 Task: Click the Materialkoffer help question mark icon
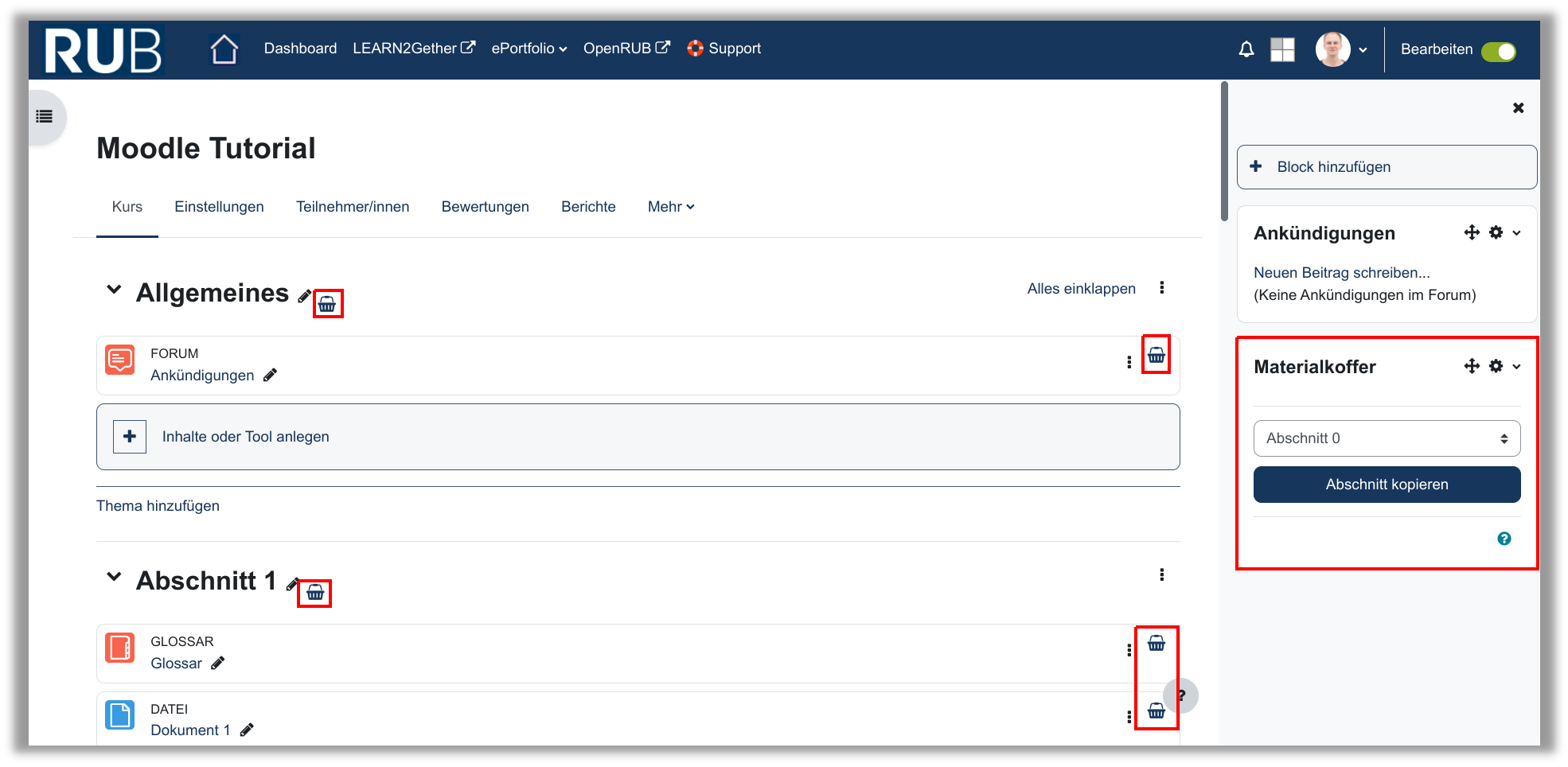click(x=1504, y=539)
